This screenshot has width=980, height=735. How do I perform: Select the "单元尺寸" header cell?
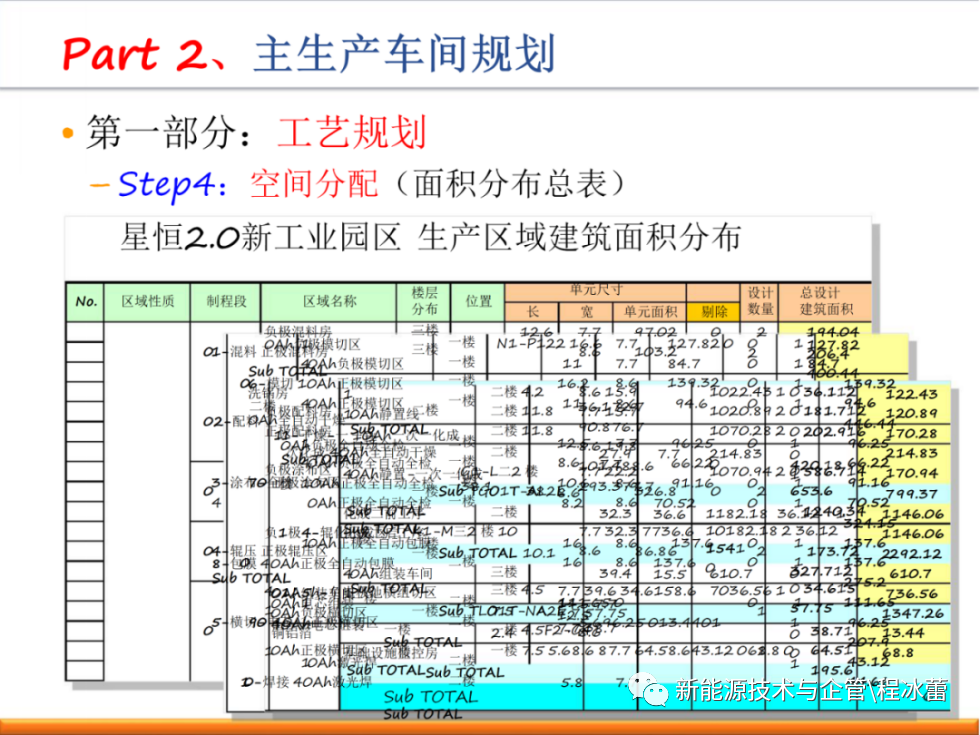tap(596, 291)
